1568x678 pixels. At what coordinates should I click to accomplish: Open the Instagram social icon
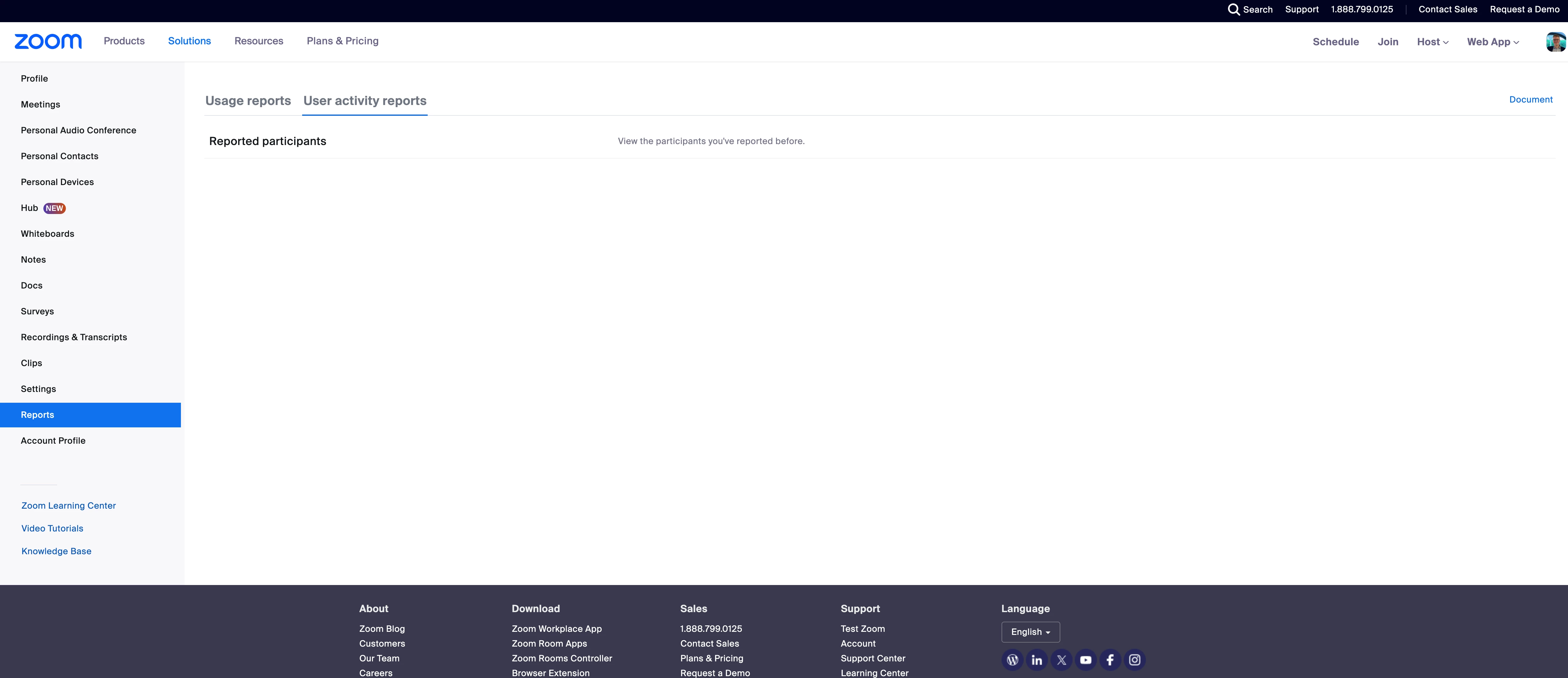pos(1134,660)
